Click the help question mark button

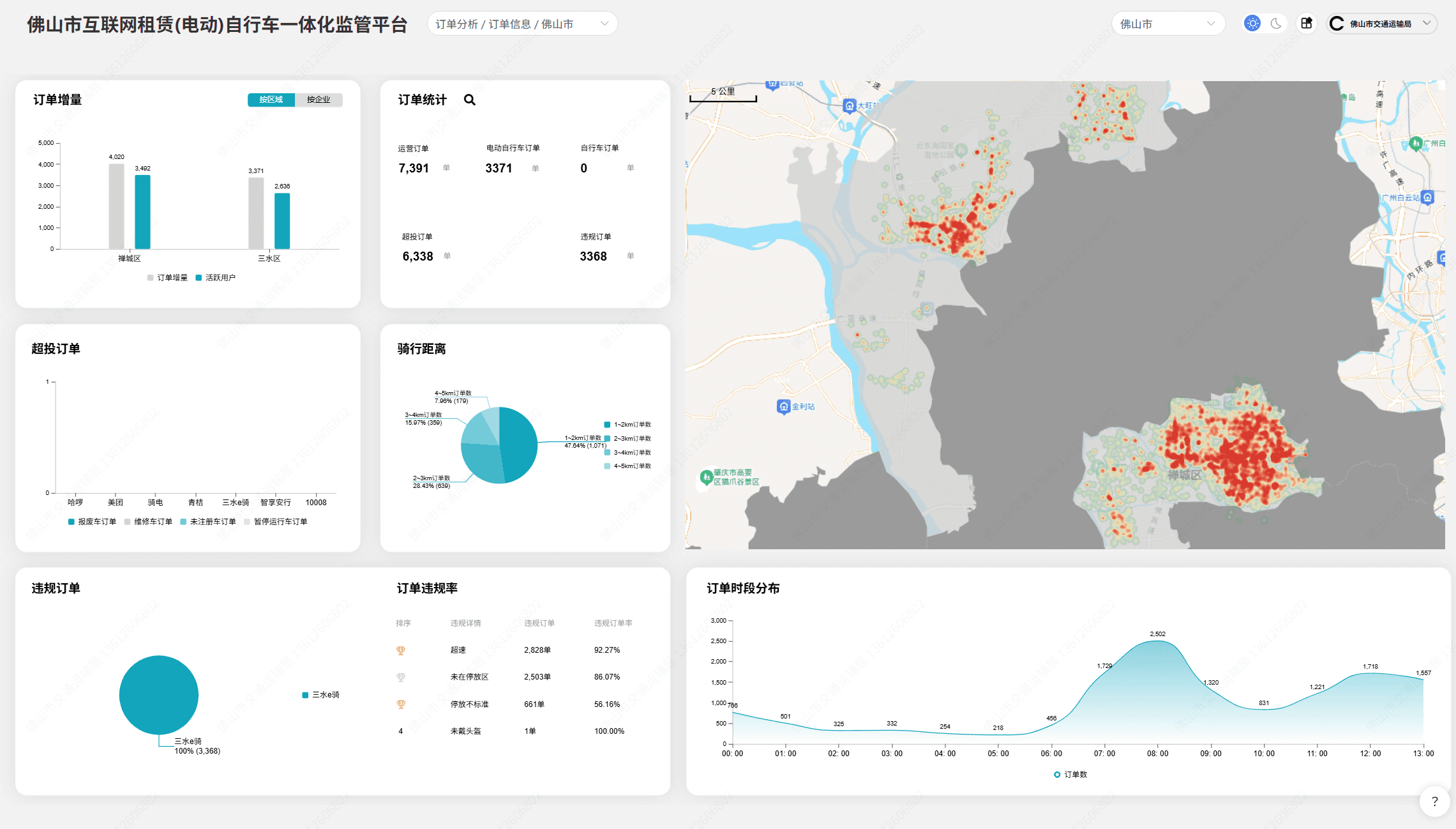(1434, 801)
